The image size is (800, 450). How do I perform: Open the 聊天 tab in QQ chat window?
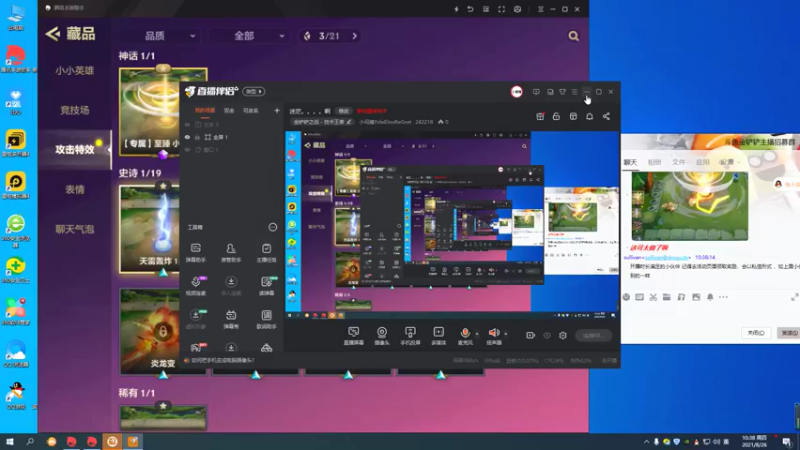tap(630, 162)
